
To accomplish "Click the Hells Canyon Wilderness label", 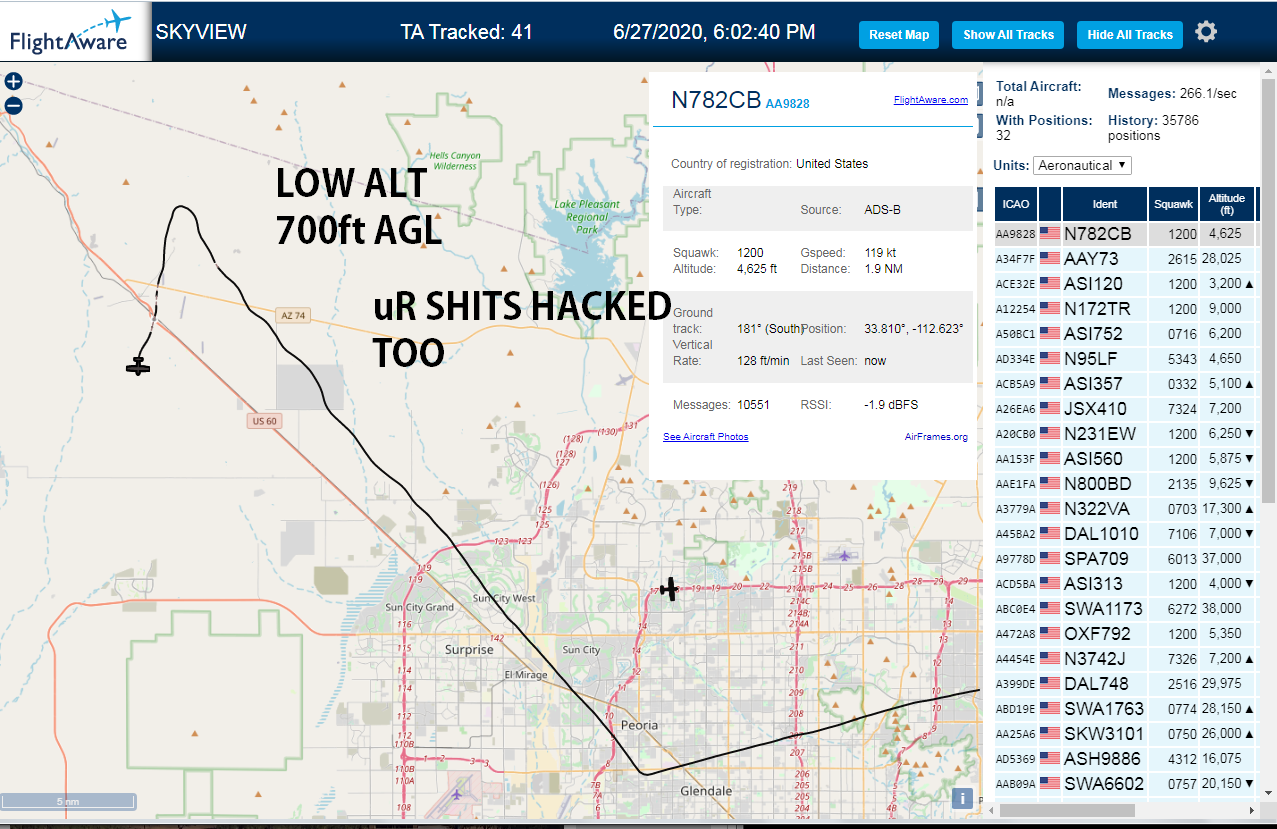I will click(455, 161).
